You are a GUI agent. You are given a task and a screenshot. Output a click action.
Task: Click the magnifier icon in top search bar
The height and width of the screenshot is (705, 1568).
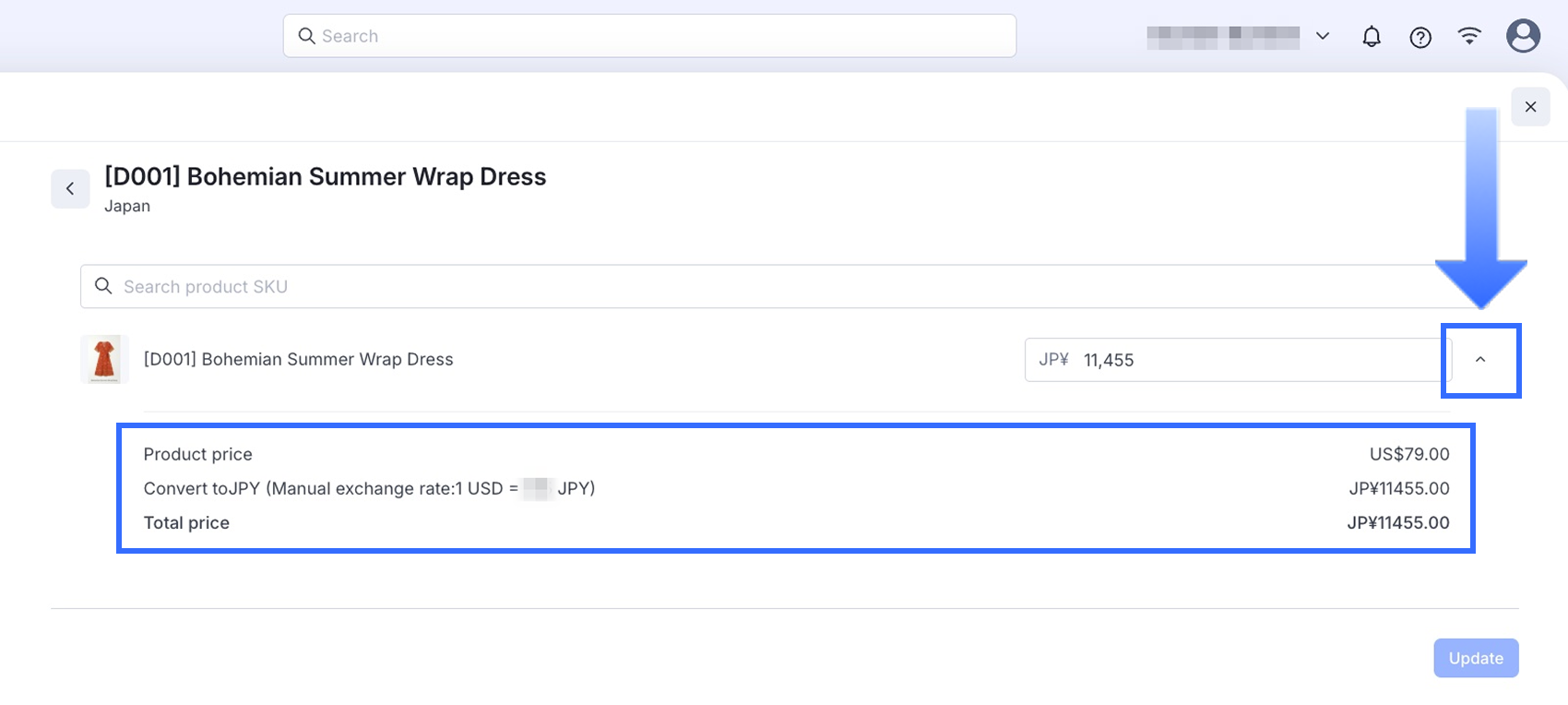tap(306, 36)
